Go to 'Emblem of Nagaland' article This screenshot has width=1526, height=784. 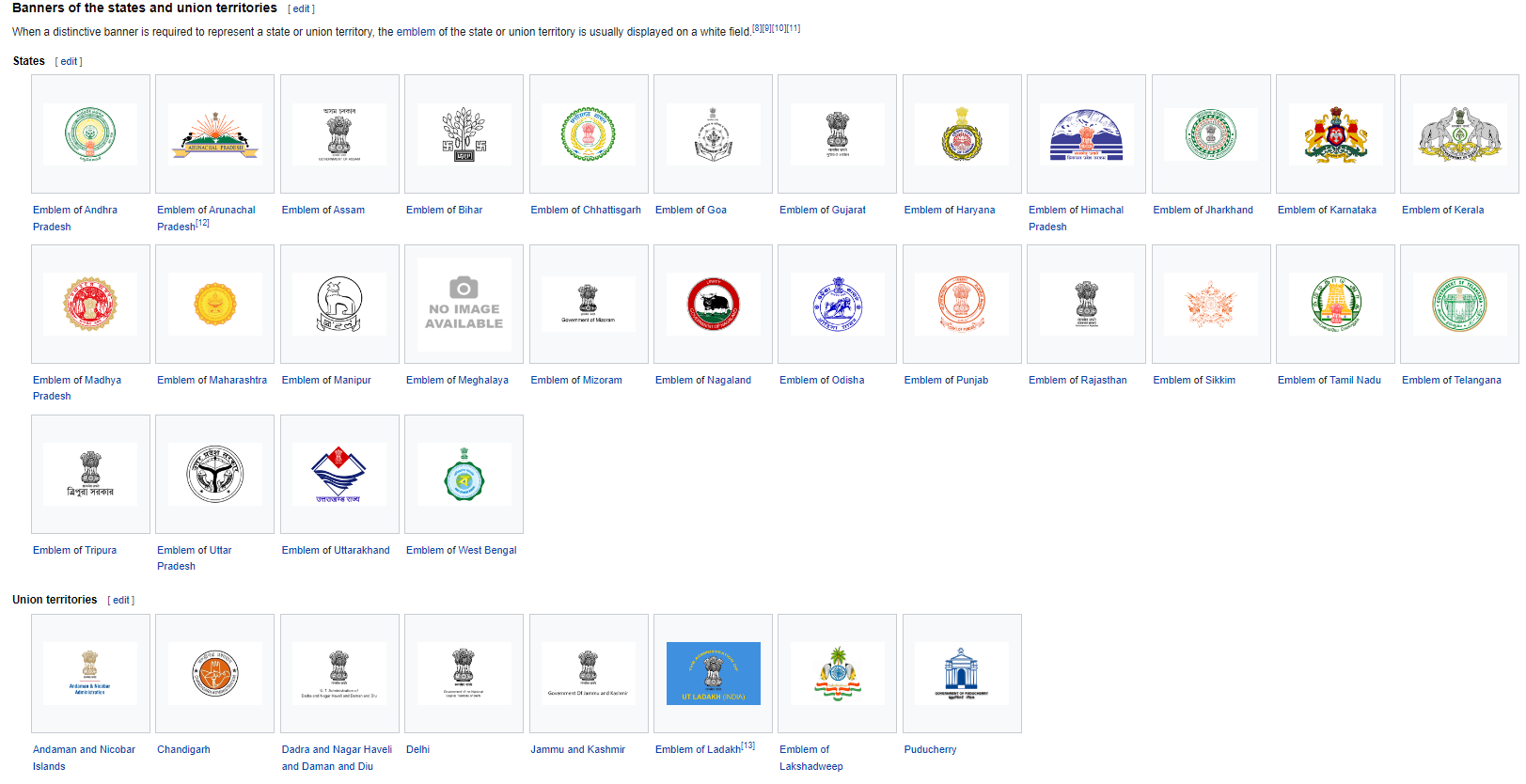click(703, 381)
